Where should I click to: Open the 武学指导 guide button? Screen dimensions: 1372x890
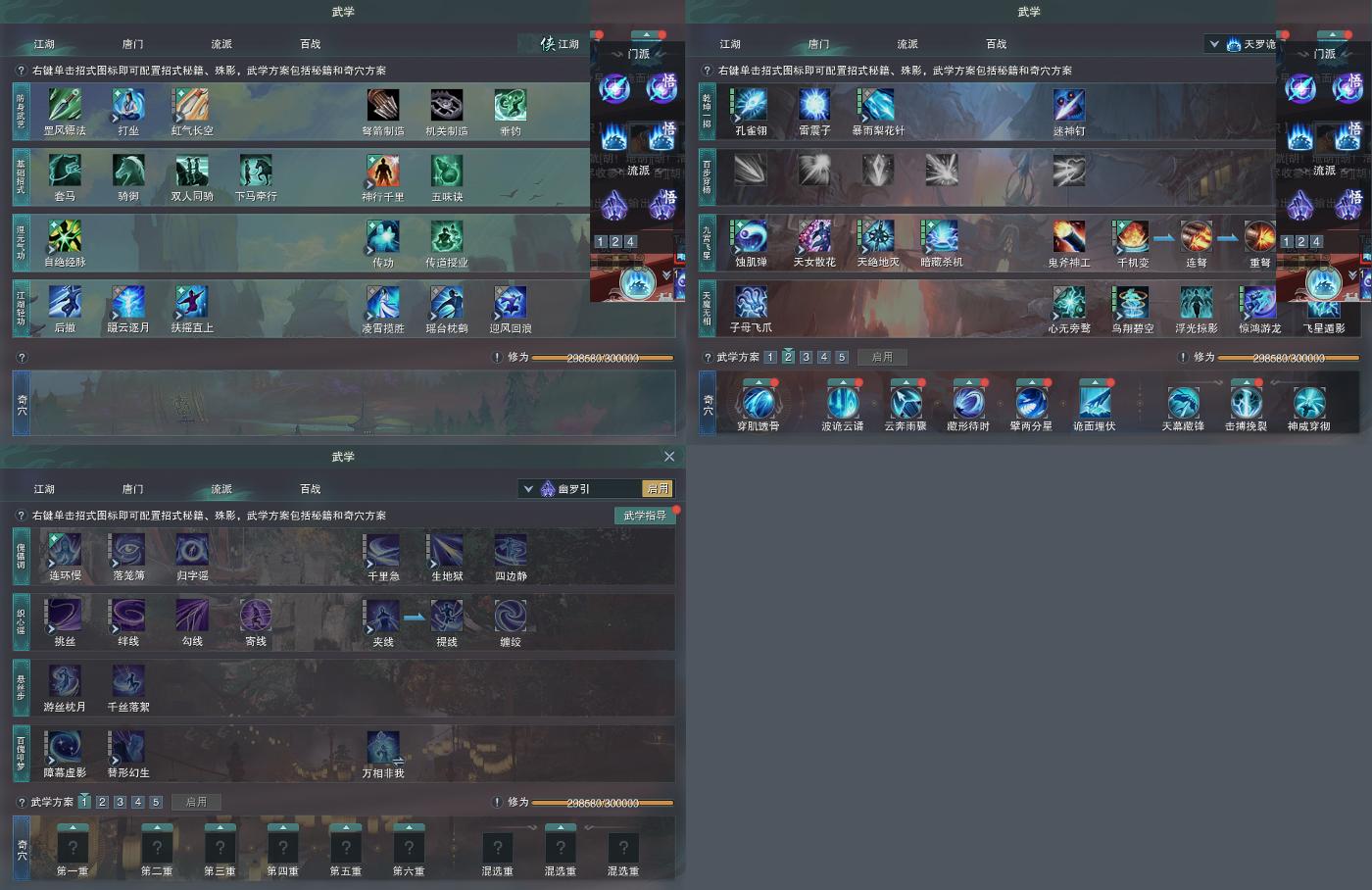click(x=645, y=516)
